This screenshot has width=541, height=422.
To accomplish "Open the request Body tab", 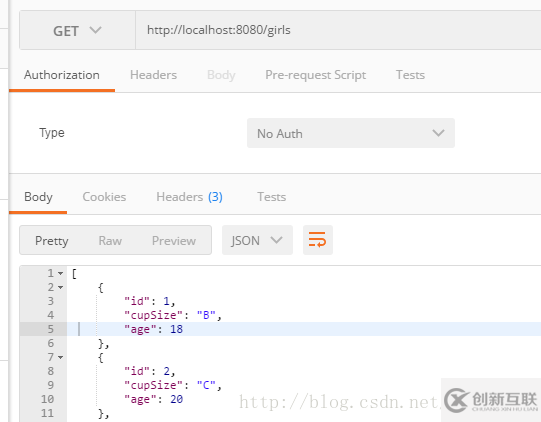I will 221,75.
